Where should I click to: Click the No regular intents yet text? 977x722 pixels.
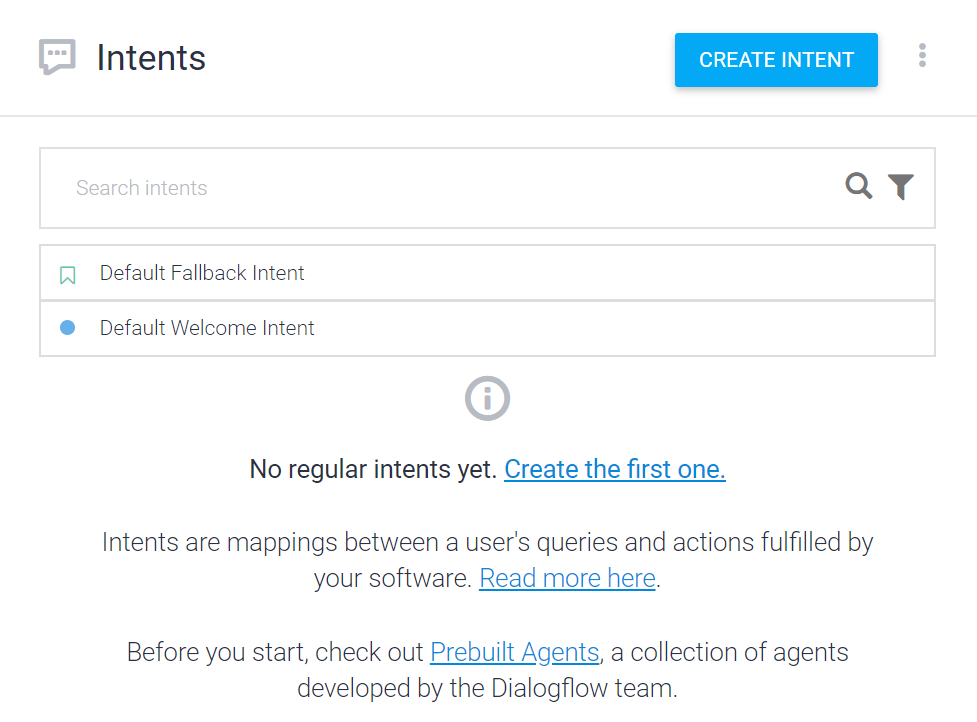click(373, 469)
